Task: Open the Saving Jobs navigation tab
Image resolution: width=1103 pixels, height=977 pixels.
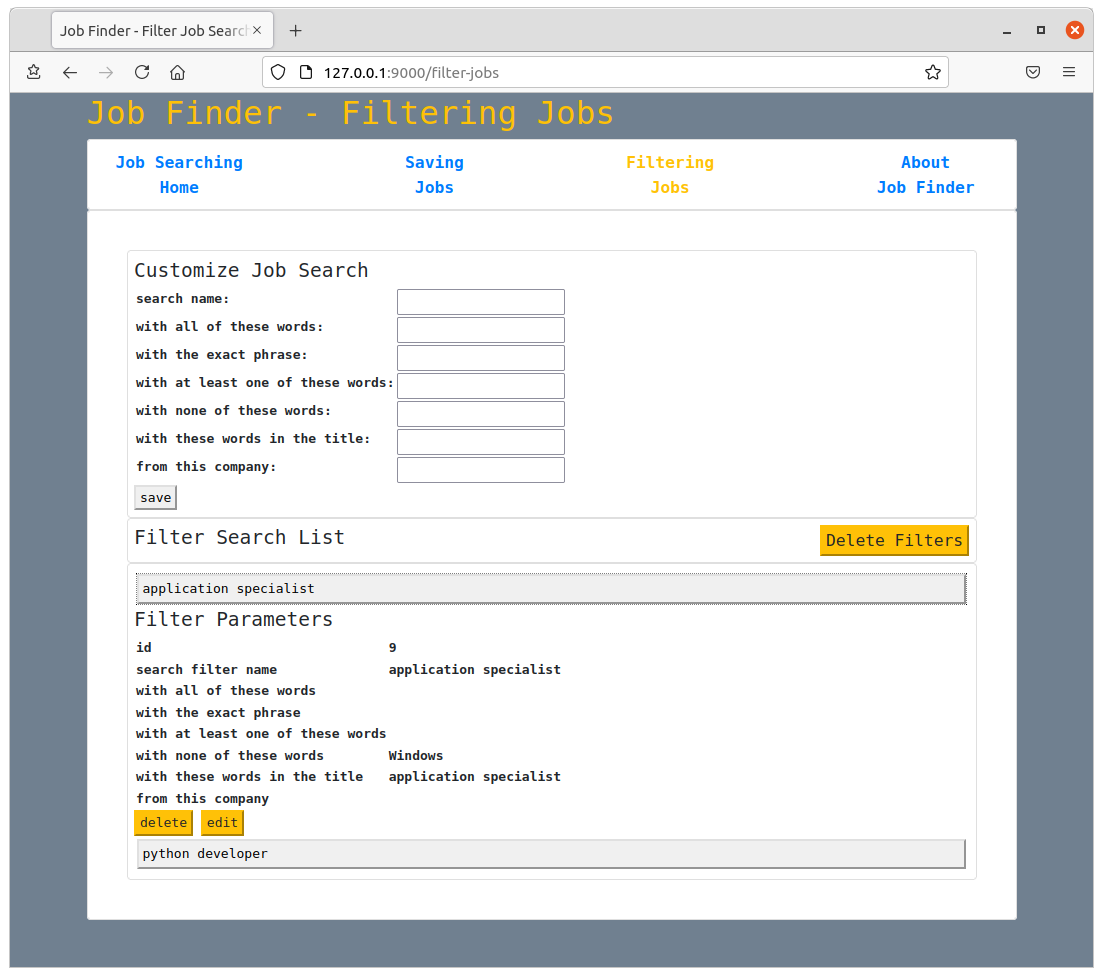Action: [x=434, y=175]
